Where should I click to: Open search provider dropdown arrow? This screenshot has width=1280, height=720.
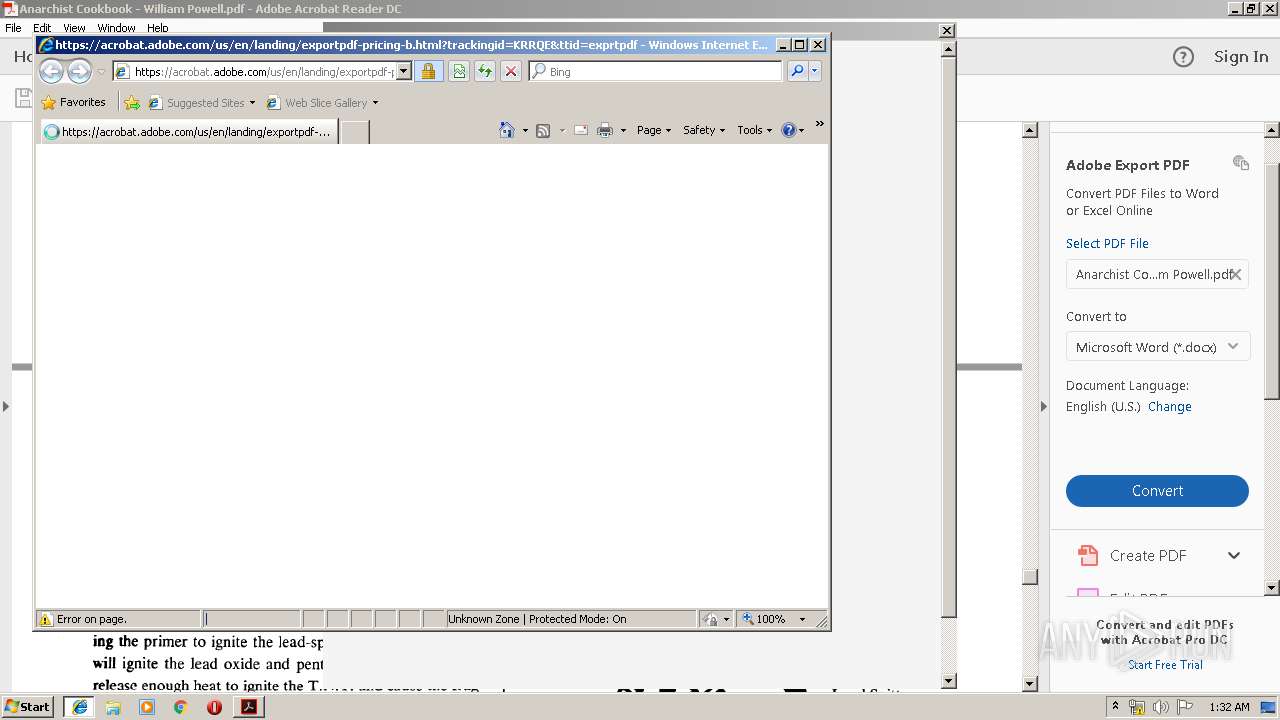pos(815,71)
